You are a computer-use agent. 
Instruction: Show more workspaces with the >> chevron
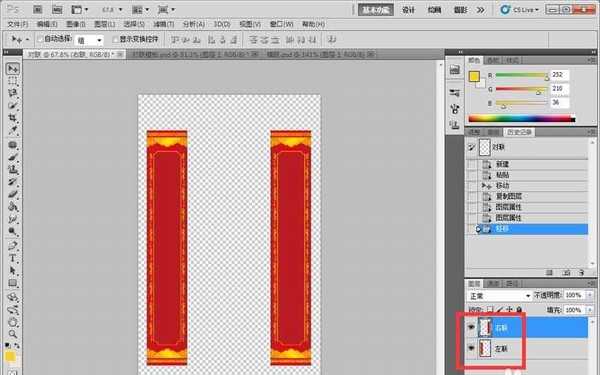(481, 10)
